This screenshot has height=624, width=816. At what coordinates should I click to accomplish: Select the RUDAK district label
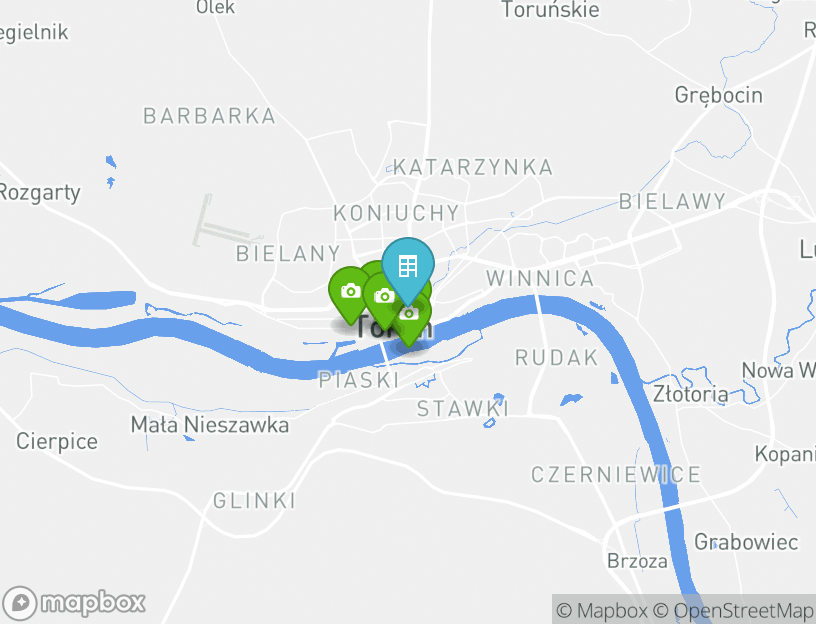pos(557,358)
